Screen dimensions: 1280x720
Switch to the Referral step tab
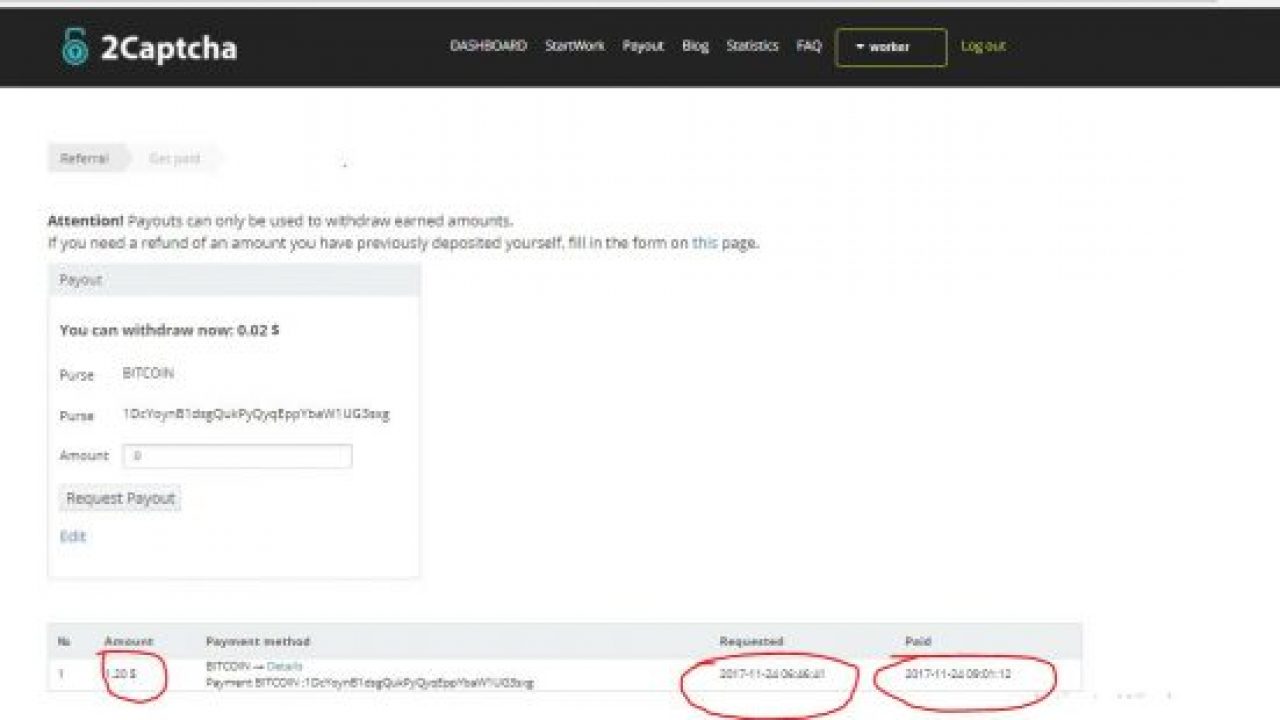tap(85, 158)
